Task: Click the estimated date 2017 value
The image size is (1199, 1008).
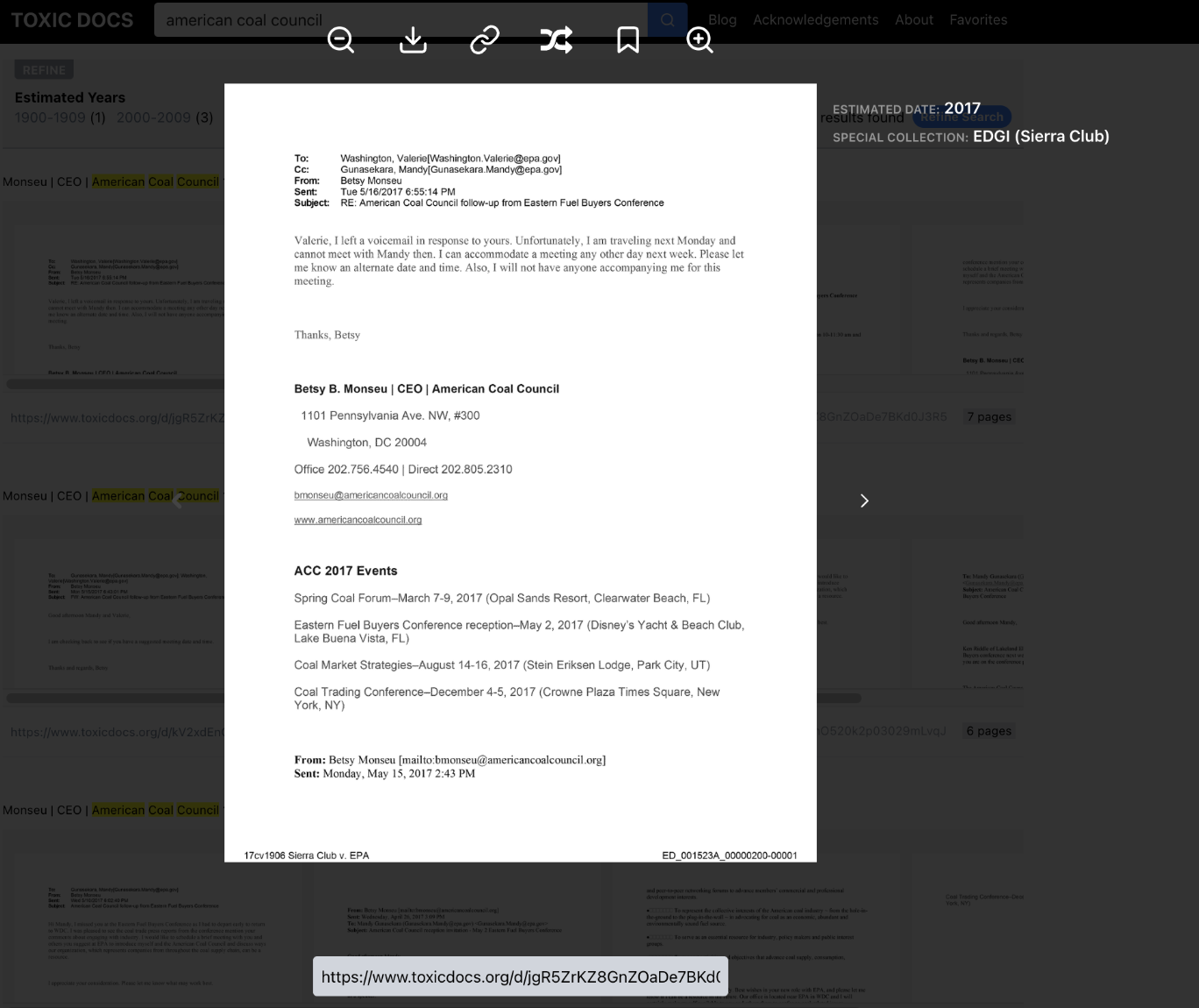Action: point(961,108)
